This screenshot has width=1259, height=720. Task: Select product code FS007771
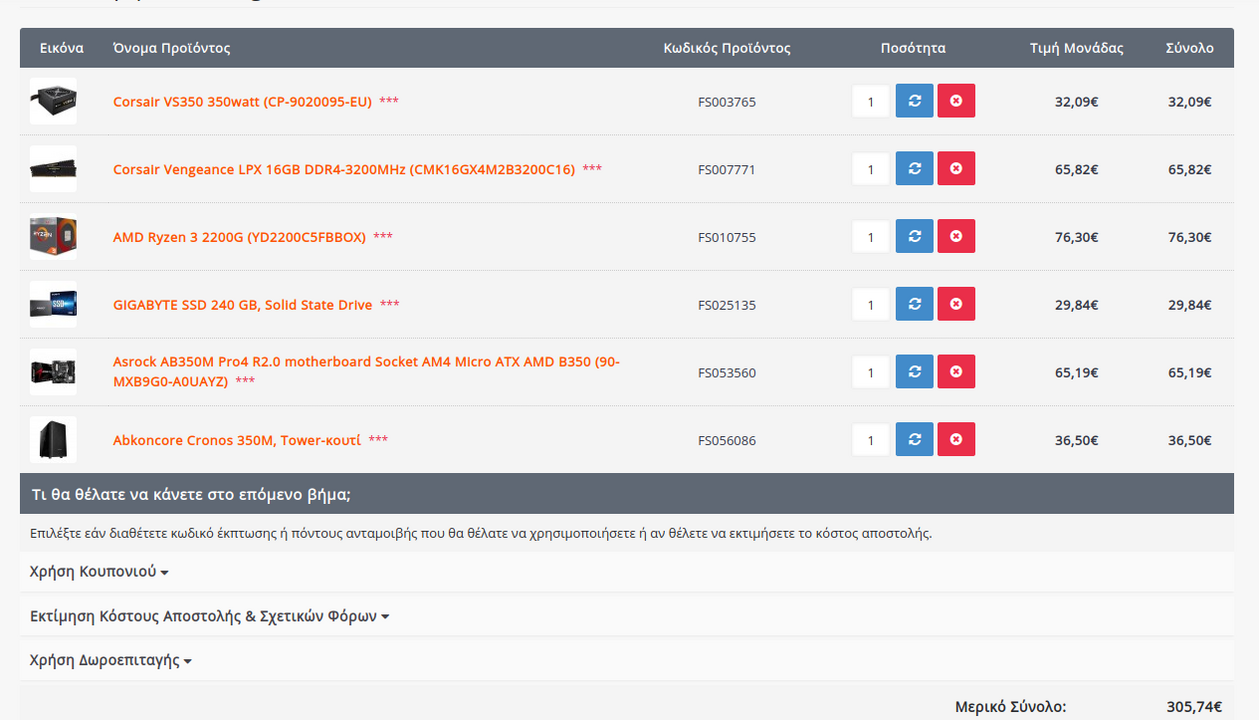[727, 170]
